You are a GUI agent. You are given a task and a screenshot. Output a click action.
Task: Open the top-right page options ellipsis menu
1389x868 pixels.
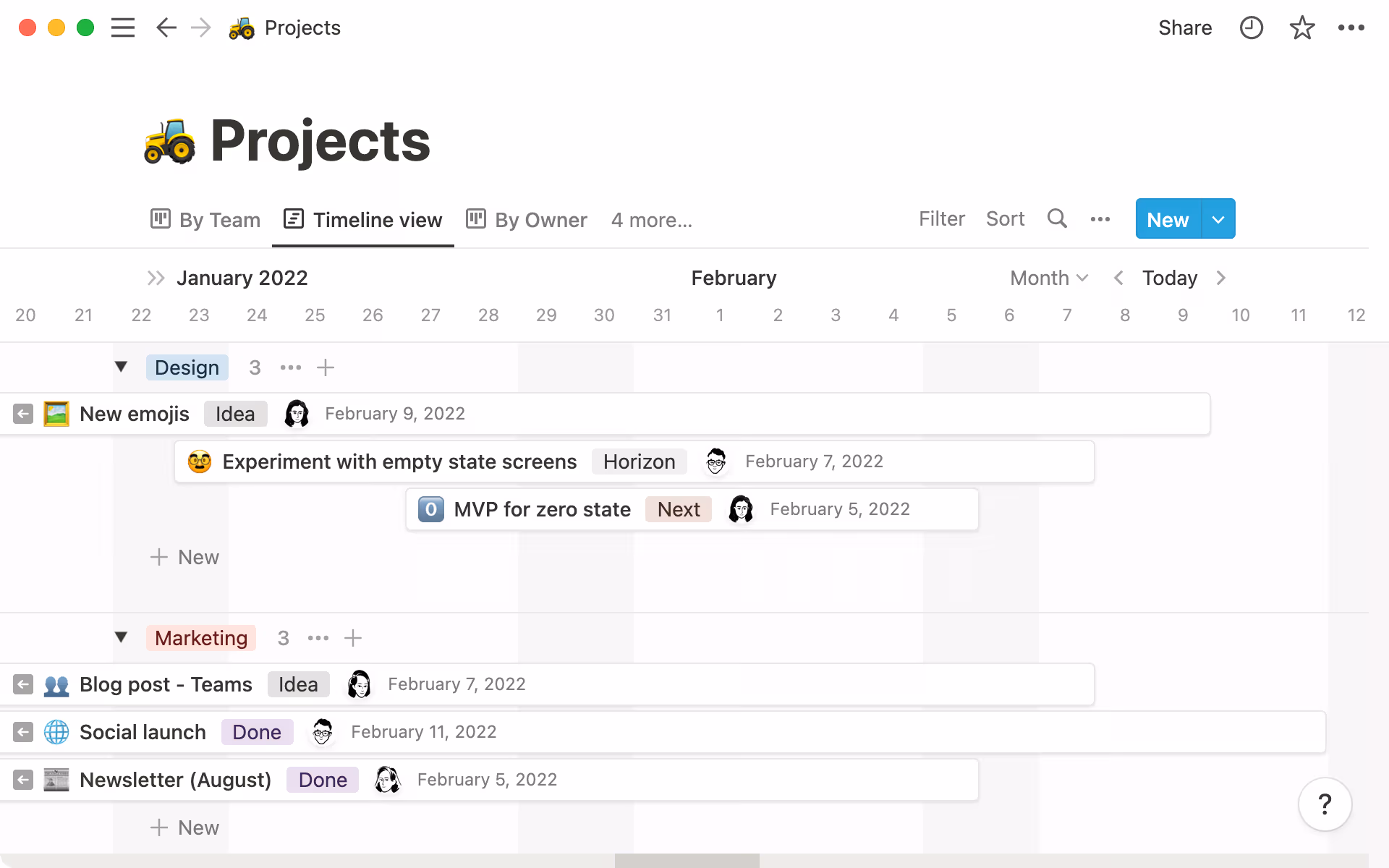click(1351, 27)
